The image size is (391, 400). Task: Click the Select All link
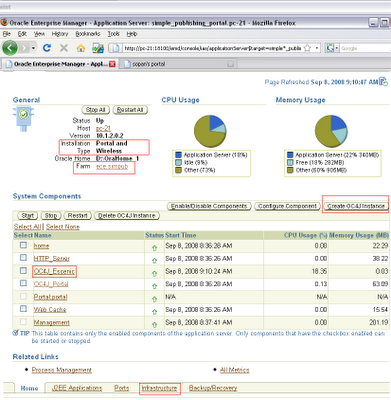pos(27,227)
